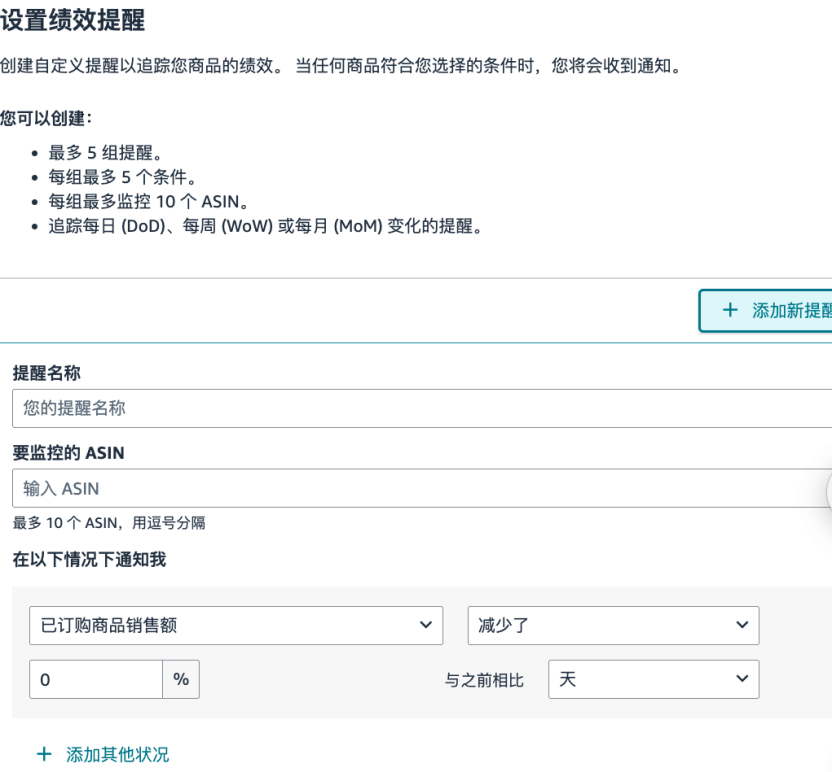Click the chevron on the 已订购商品销售额 dropdown

coord(428,625)
